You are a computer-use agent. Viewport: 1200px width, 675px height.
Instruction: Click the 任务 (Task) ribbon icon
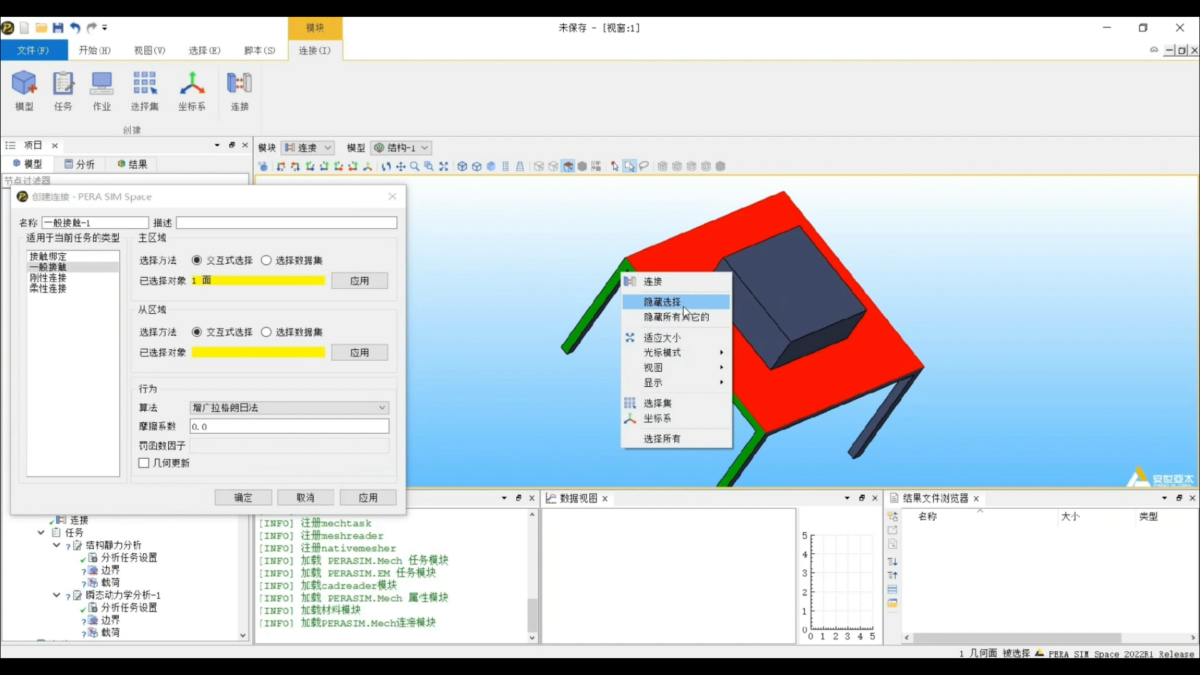[x=63, y=91]
